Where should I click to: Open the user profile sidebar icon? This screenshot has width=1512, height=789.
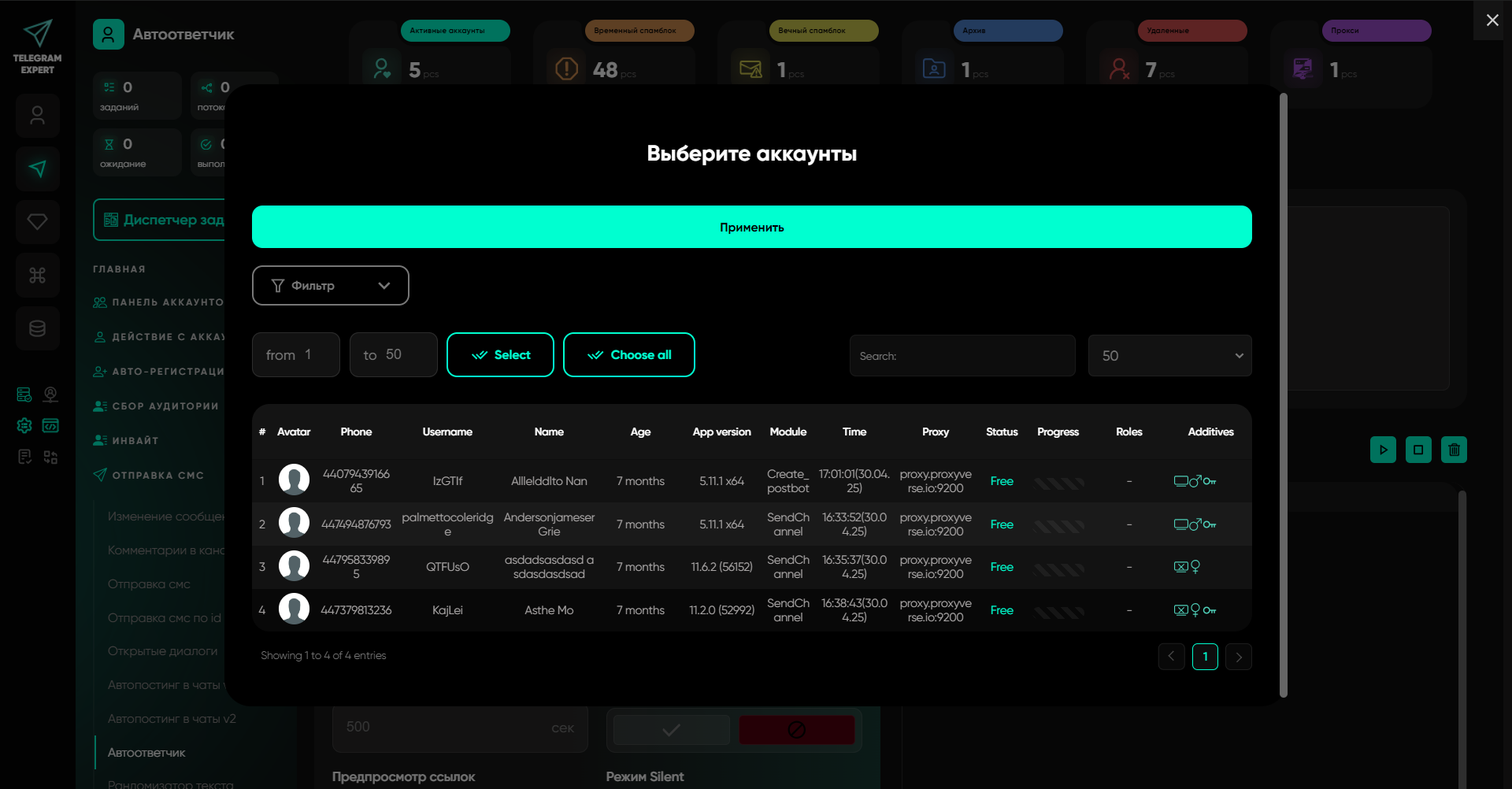37,116
